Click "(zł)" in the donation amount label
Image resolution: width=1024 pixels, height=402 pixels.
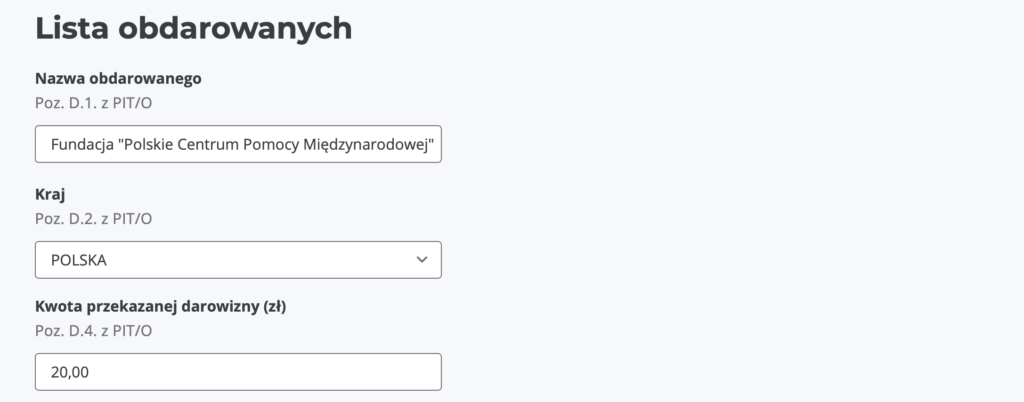point(274,307)
